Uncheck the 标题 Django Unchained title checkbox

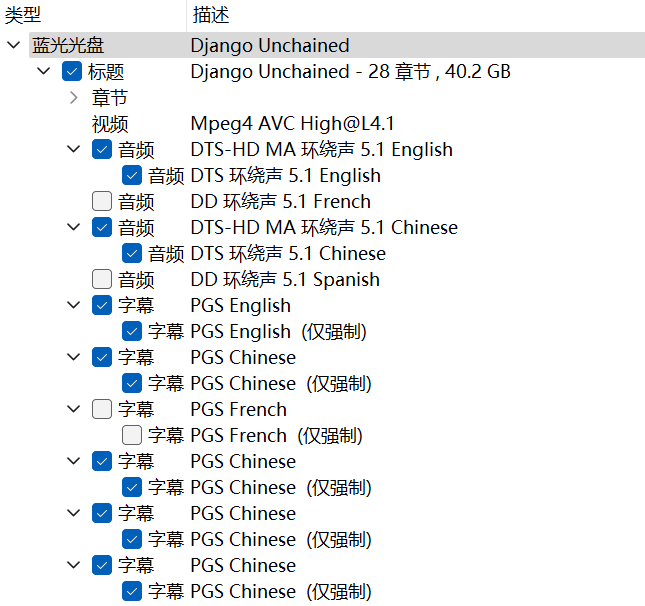[72, 72]
